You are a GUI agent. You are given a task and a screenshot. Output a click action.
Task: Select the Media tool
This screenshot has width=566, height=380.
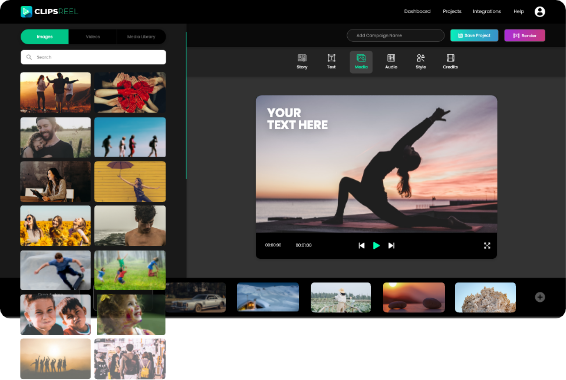click(x=361, y=62)
